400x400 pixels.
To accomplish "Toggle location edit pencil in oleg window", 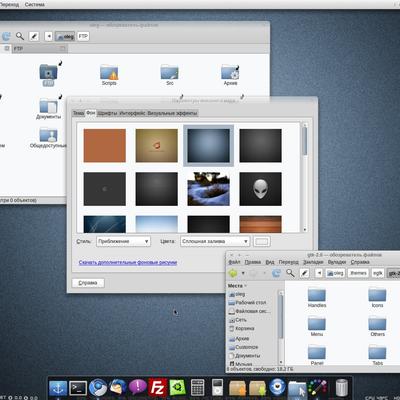I will pos(34,36).
